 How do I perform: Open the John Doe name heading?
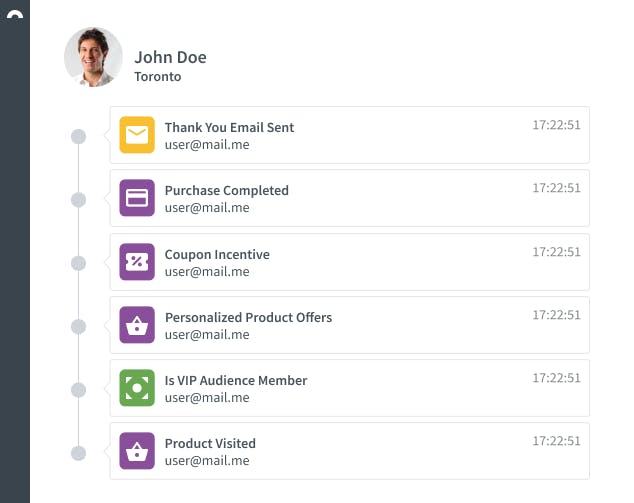tap(170, 57)
